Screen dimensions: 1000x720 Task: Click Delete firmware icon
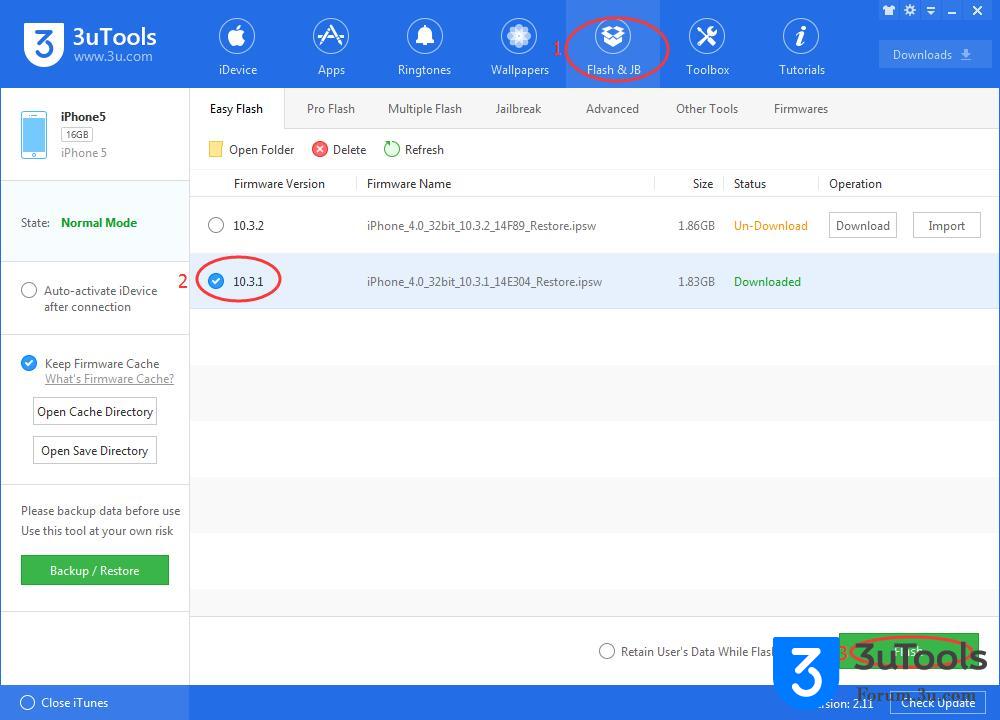tap(320, 149)
